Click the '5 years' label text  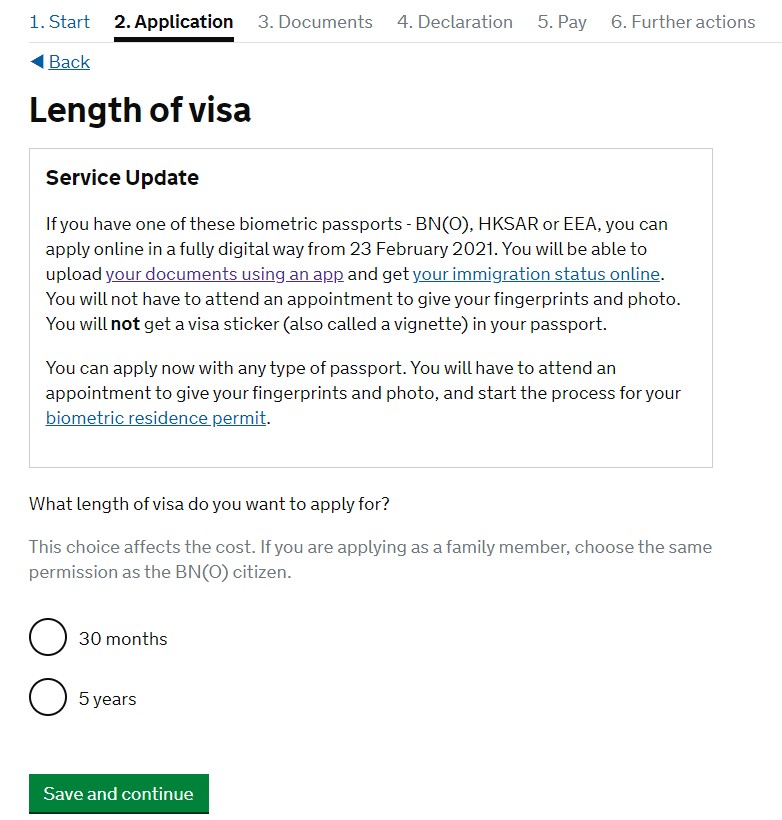tap(107, 699)
